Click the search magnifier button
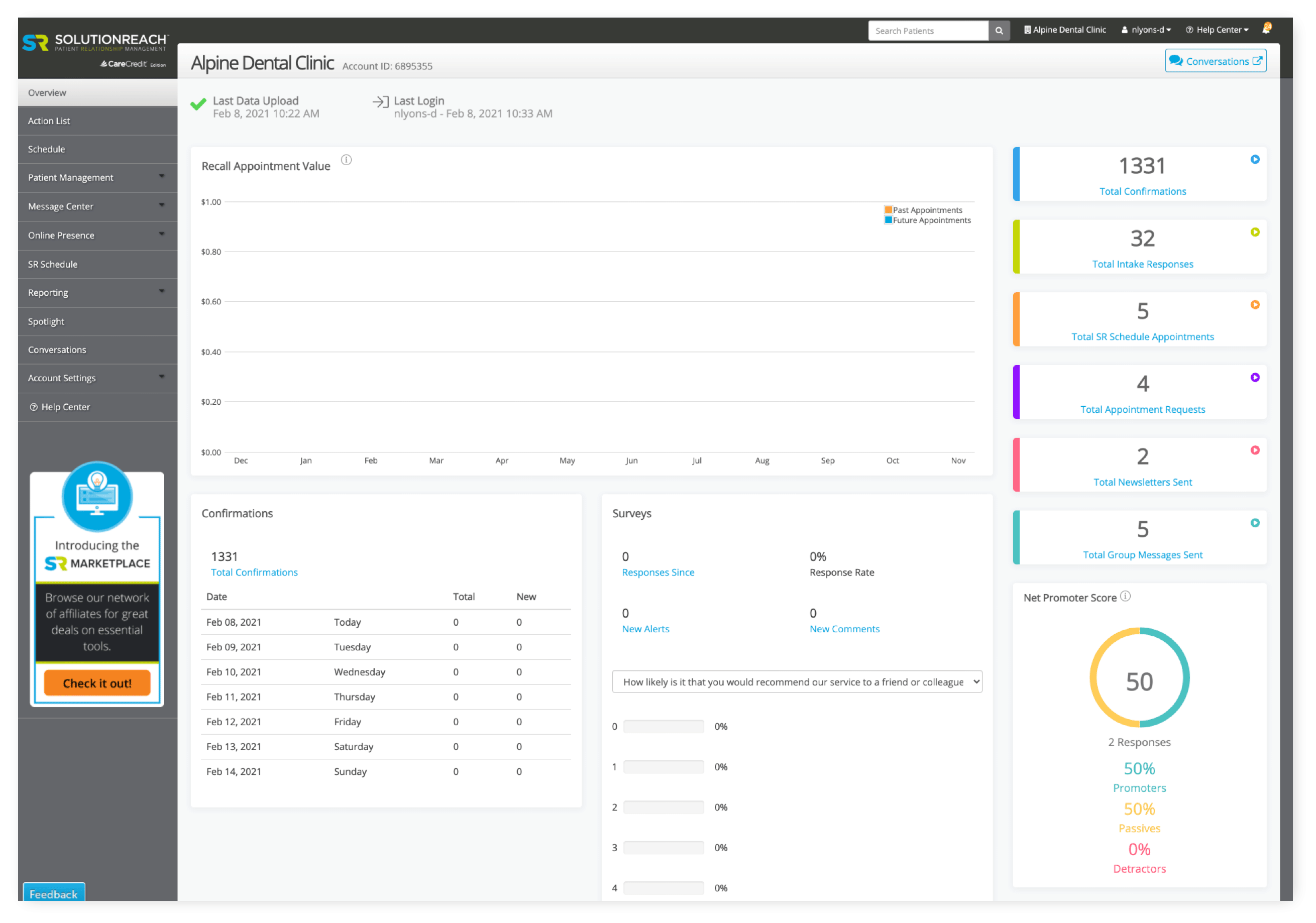The image size is (1316, 923). point(999,31)
